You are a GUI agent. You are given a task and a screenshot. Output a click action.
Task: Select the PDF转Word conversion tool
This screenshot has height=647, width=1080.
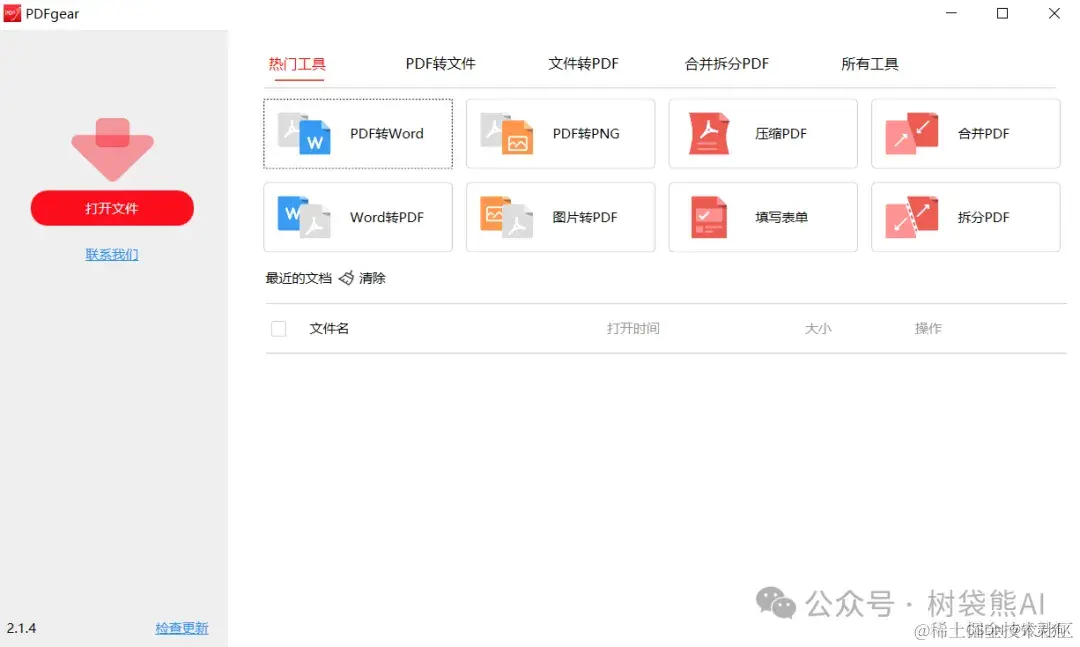pos(357,133)
